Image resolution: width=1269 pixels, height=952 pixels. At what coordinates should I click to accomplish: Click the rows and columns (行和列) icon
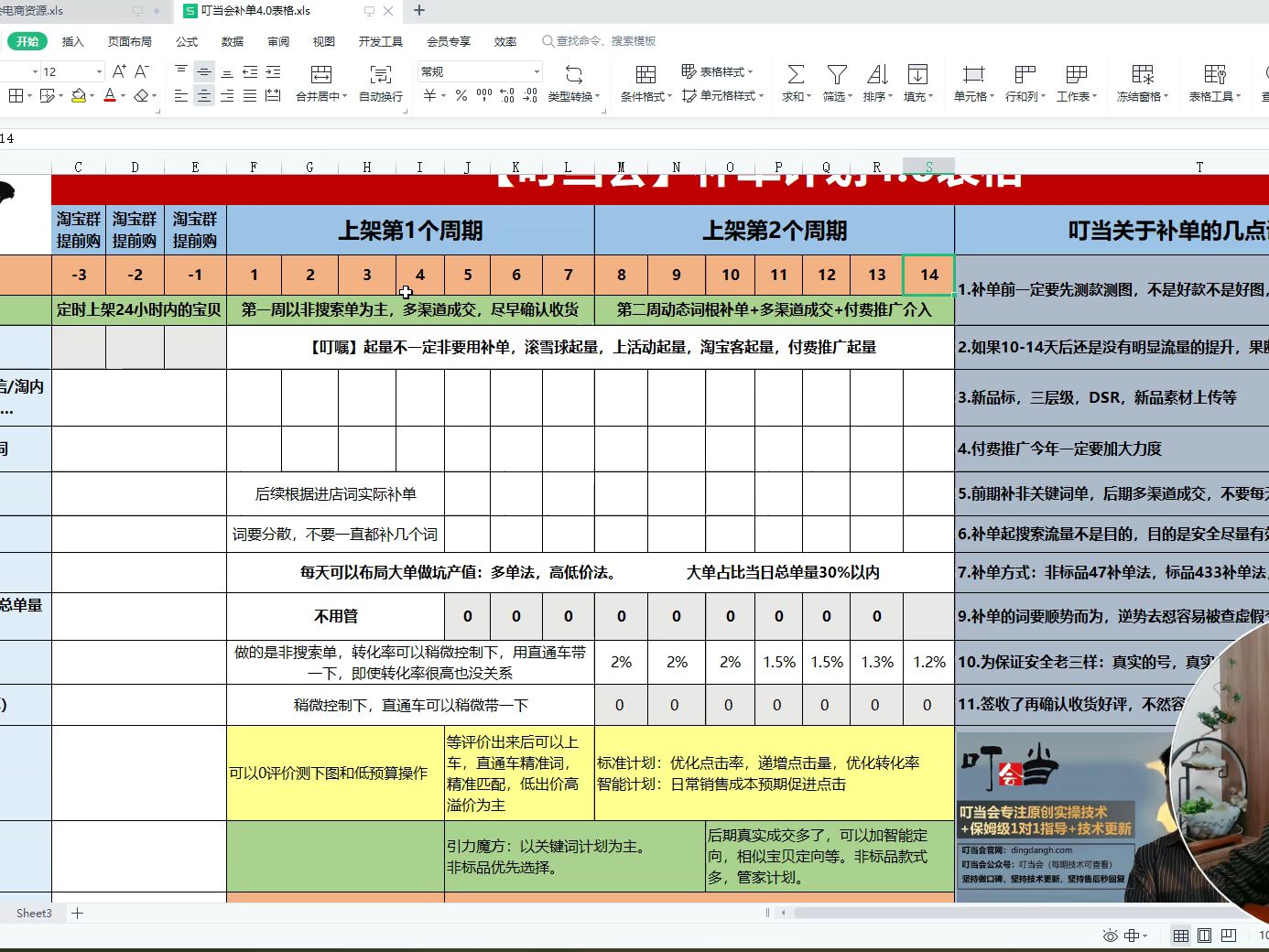pyautogui.click(x=1025, y=74)
